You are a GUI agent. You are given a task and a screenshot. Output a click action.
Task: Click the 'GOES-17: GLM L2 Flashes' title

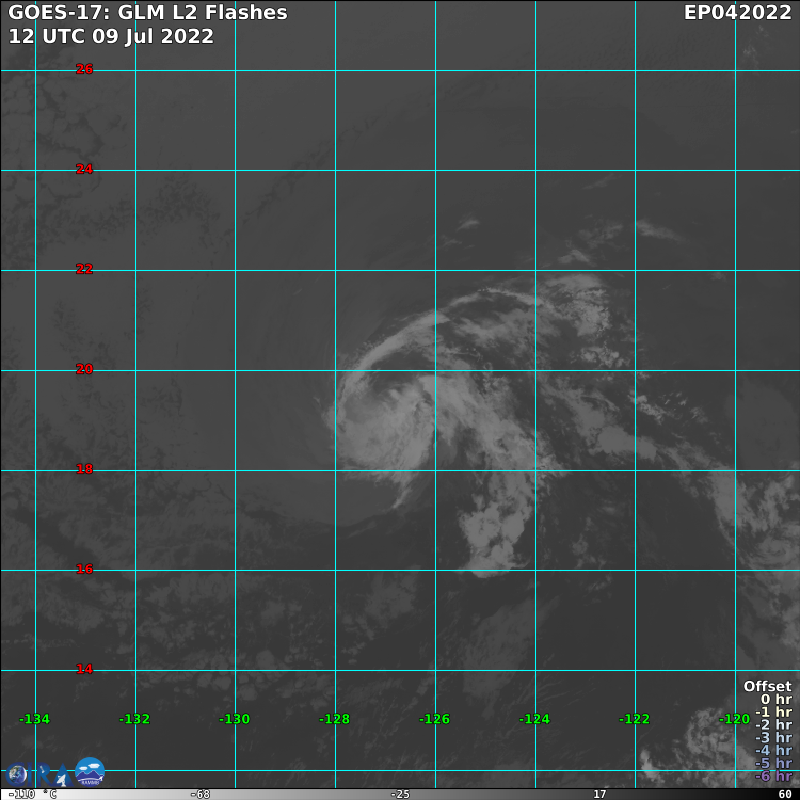coord(148,13)
